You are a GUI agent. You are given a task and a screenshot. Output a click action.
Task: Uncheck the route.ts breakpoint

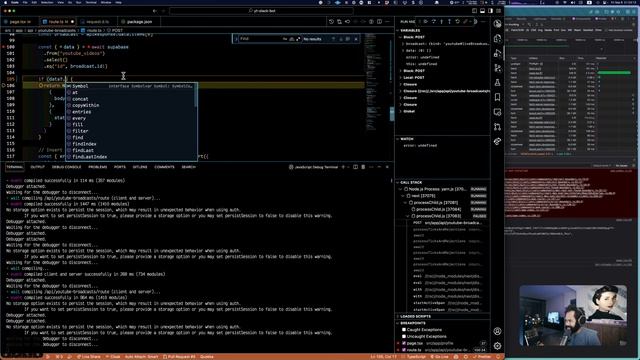point(404,350)
